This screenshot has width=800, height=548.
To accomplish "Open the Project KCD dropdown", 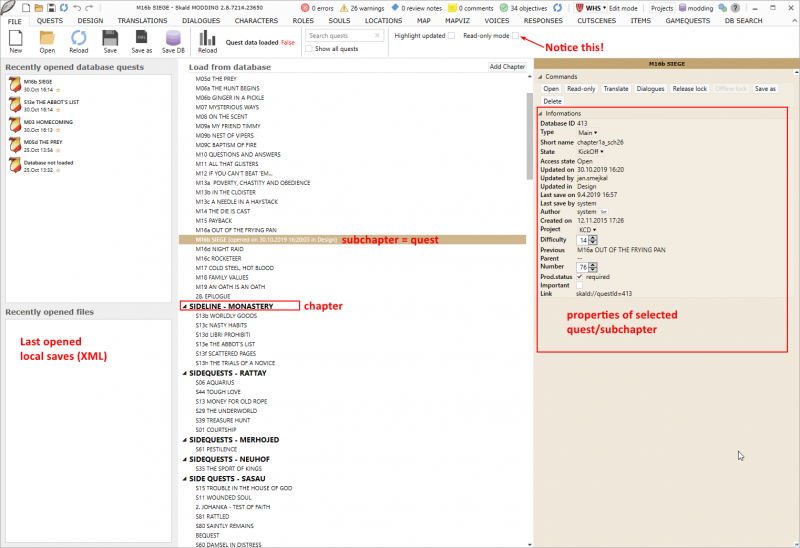I will click(587, 230).
